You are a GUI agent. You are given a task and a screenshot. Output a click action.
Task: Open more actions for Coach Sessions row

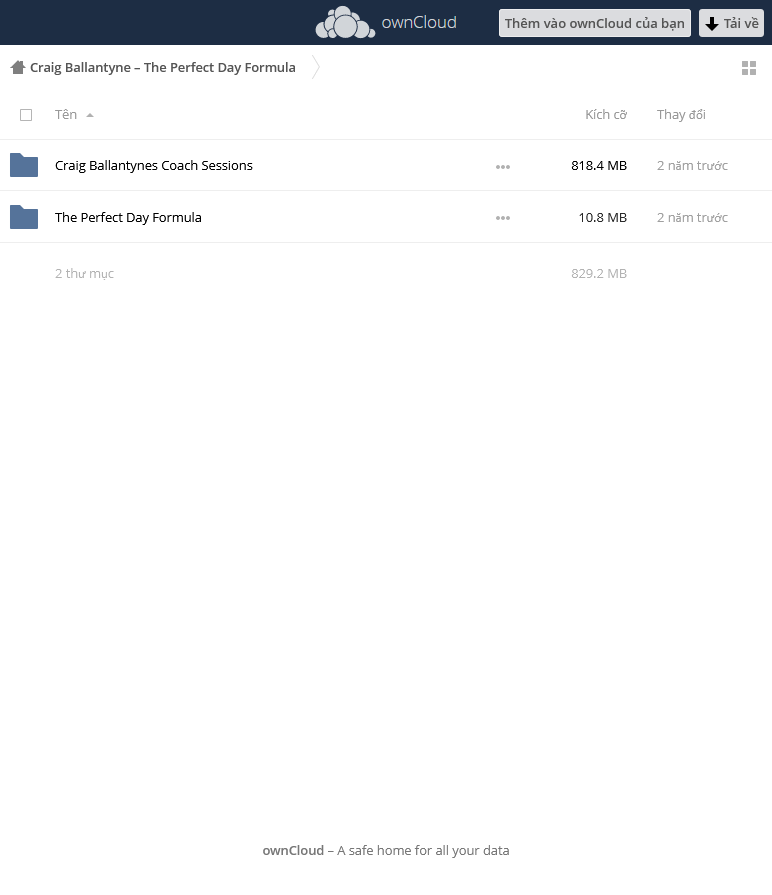coord(503,167)
